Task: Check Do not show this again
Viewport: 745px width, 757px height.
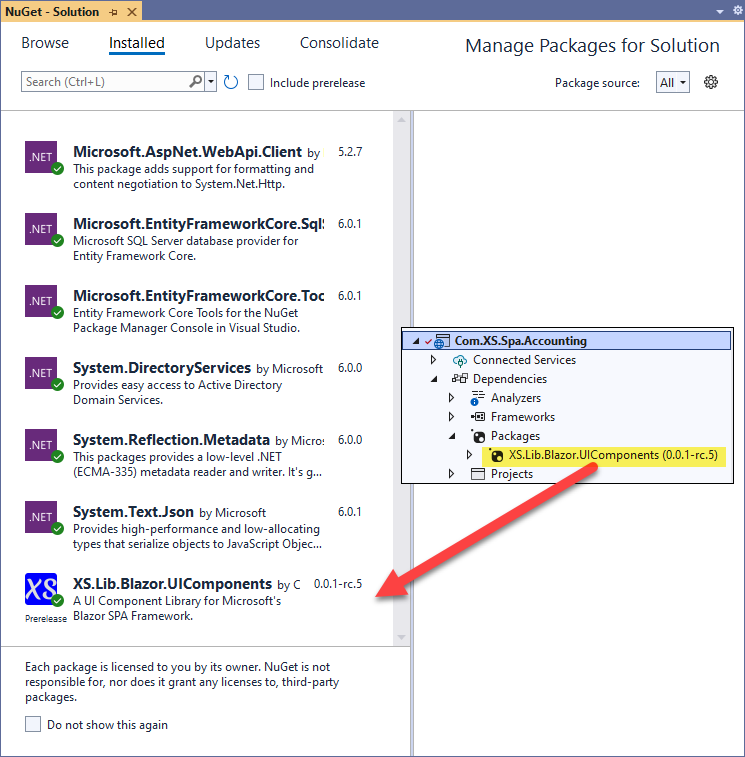Action: pos(33,724)
